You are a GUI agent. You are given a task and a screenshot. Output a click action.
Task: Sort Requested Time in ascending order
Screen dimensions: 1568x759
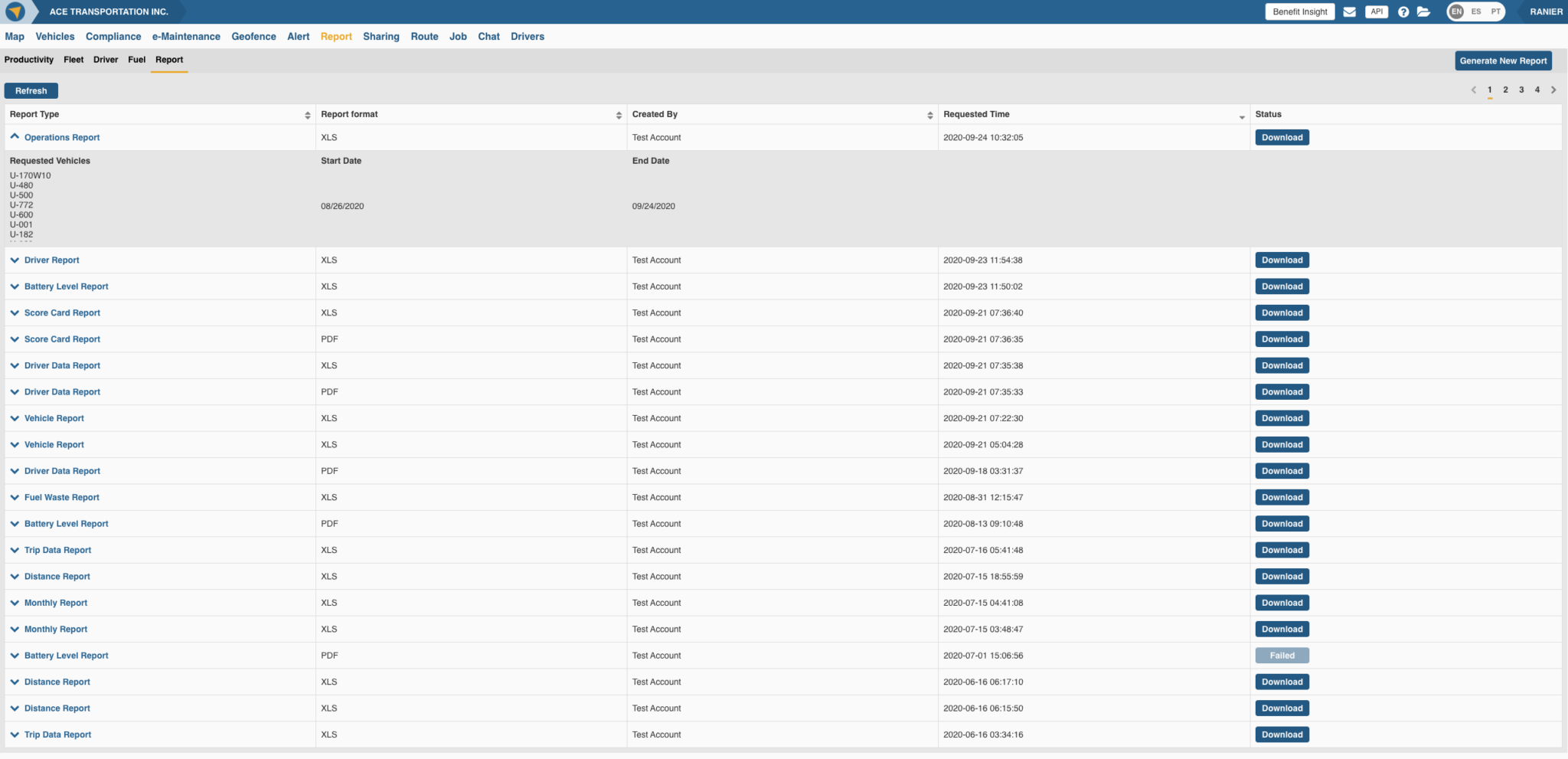1242,116
